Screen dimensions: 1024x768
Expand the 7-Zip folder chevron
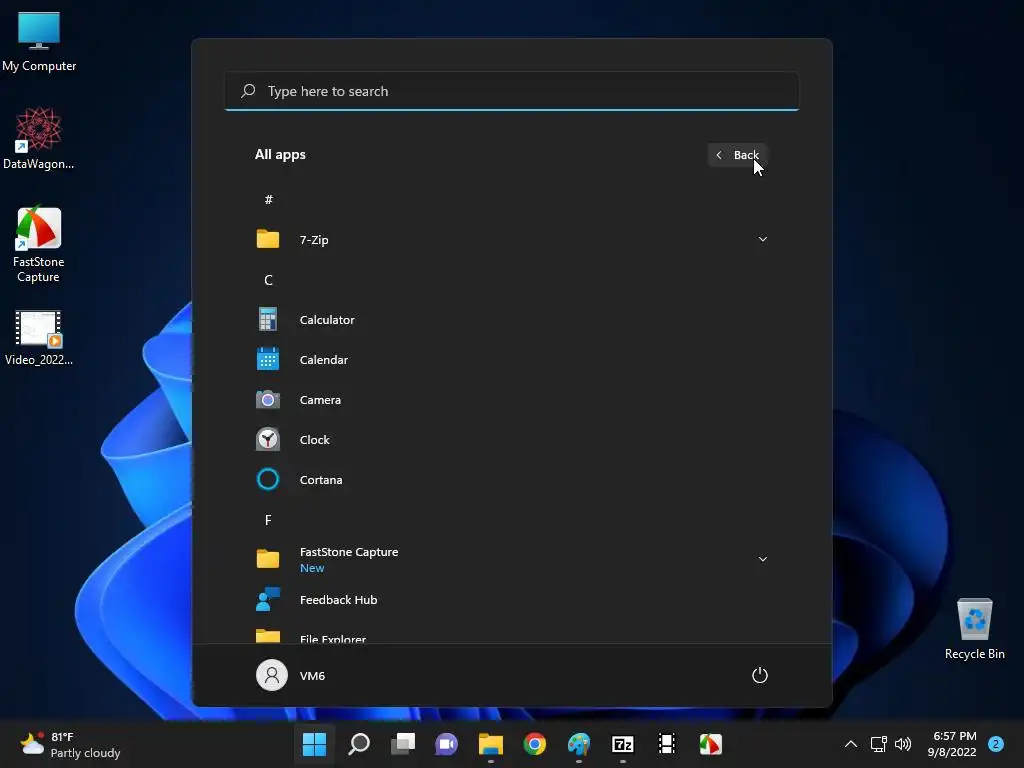point(762,240)
